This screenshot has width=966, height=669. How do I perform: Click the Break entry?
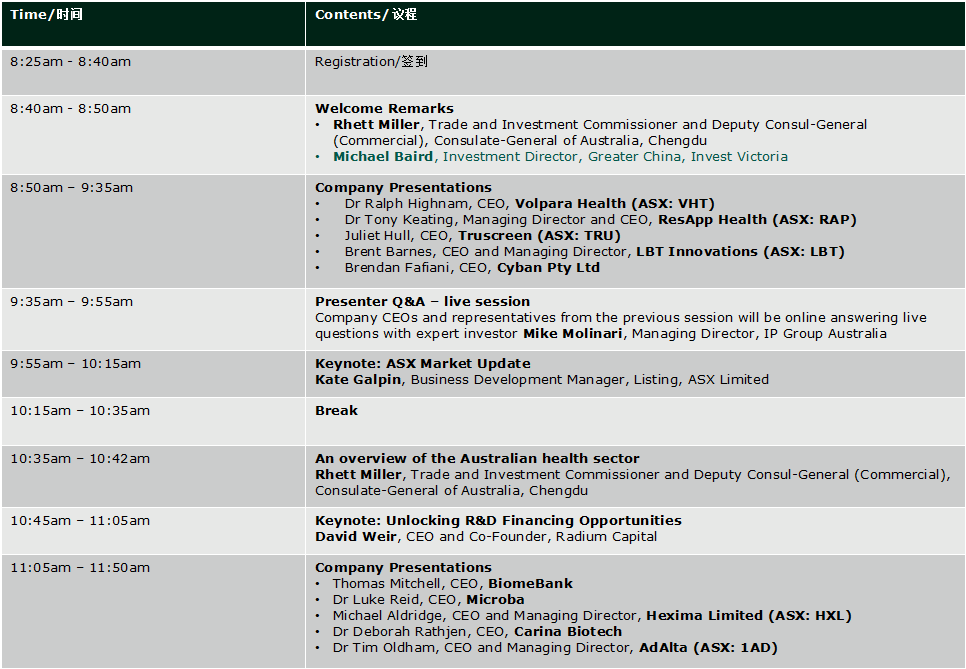tap(336, 410)
